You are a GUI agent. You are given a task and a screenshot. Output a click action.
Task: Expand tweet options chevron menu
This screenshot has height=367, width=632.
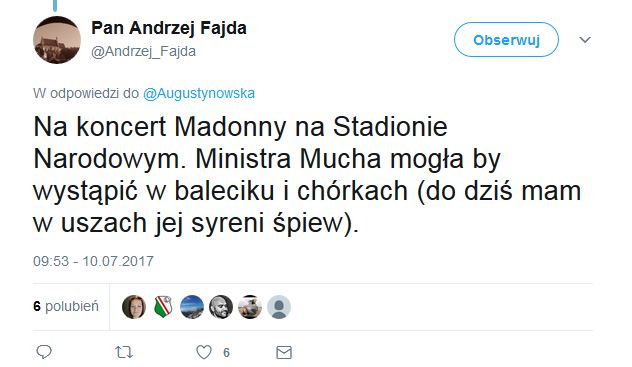pyautogui.click(x=585, y=40)
